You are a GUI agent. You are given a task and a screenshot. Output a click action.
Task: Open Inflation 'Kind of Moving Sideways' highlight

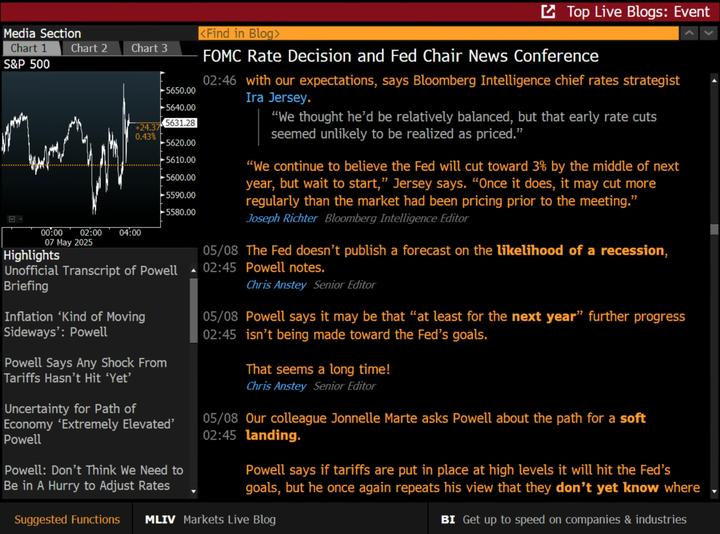pyautogui.click(x=75, y=324)
